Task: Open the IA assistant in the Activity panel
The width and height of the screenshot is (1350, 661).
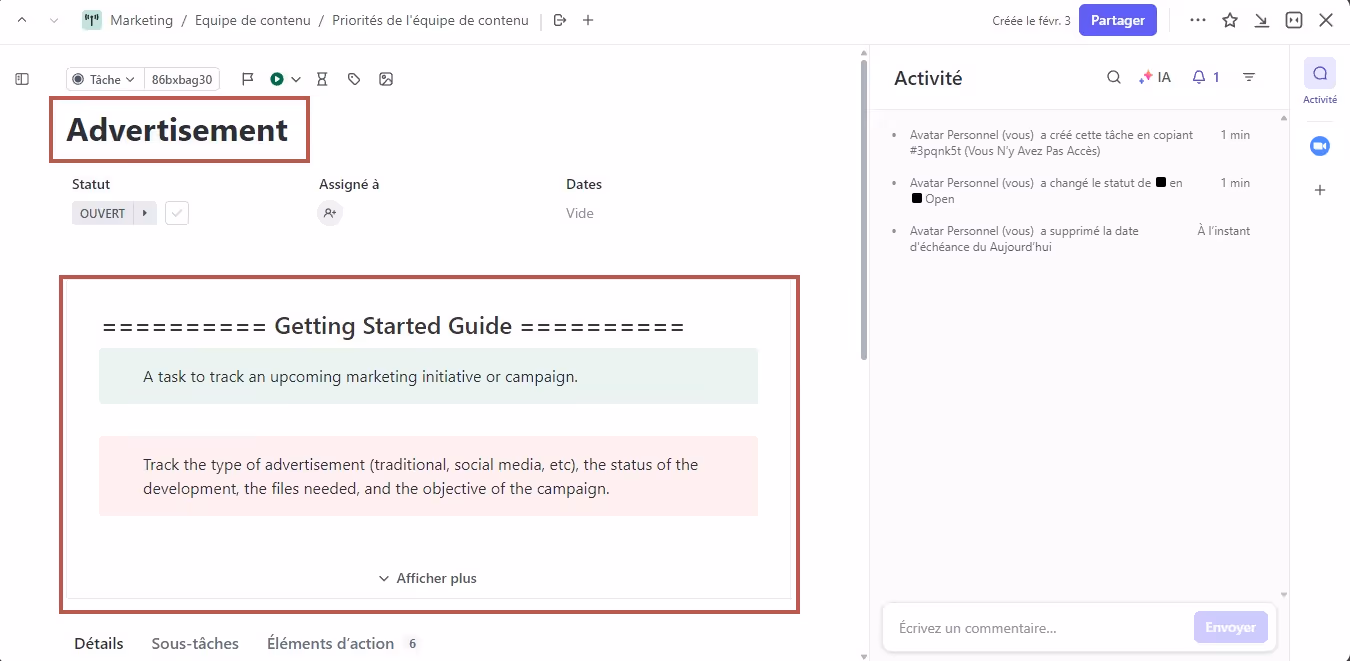Action: click(x=1155, y=77)
